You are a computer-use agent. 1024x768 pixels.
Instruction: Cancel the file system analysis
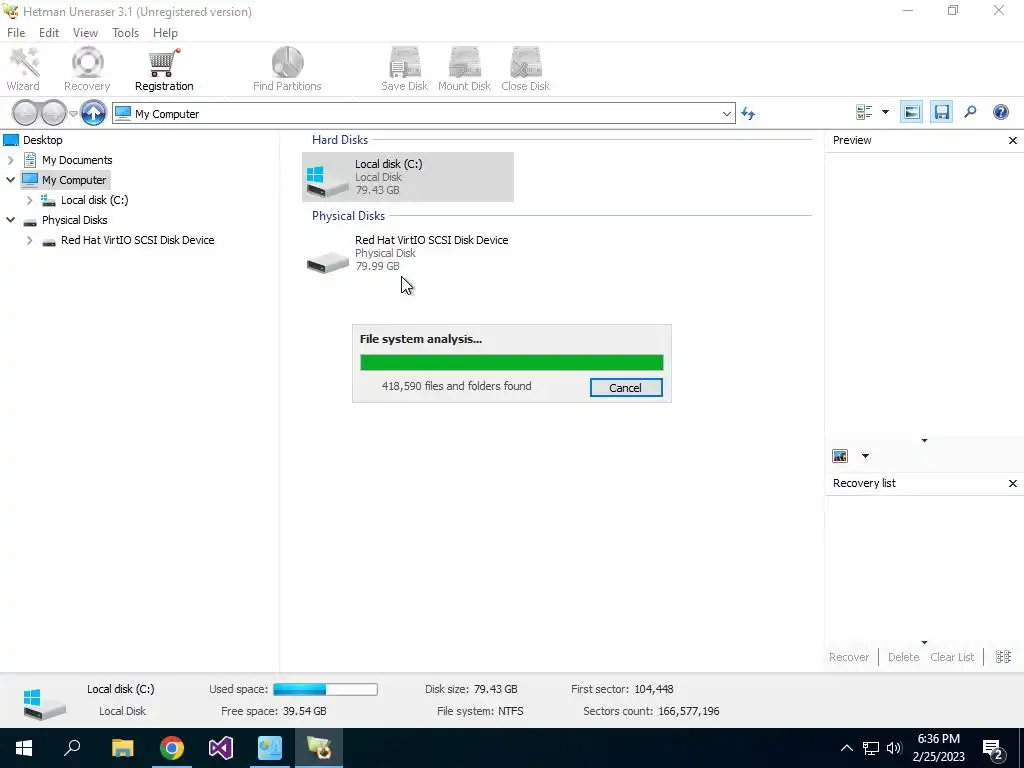click(x=626, y=387)
